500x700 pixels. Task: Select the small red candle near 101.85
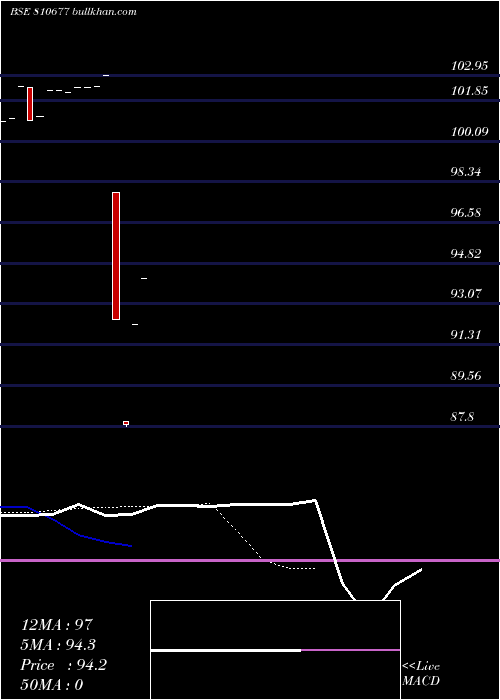pyautogui.click(x=30, y=104)
